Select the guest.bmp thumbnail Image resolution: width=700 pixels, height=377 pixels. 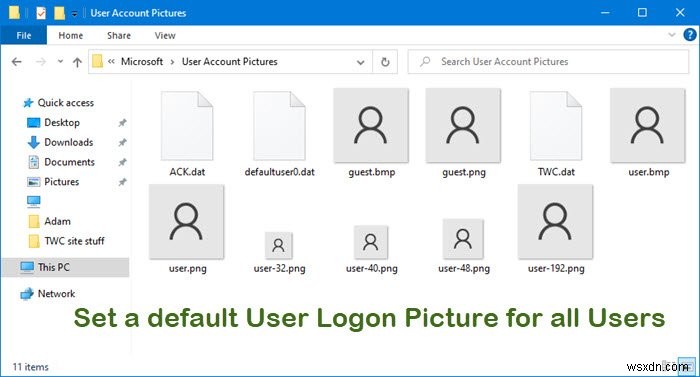[371, 126]
